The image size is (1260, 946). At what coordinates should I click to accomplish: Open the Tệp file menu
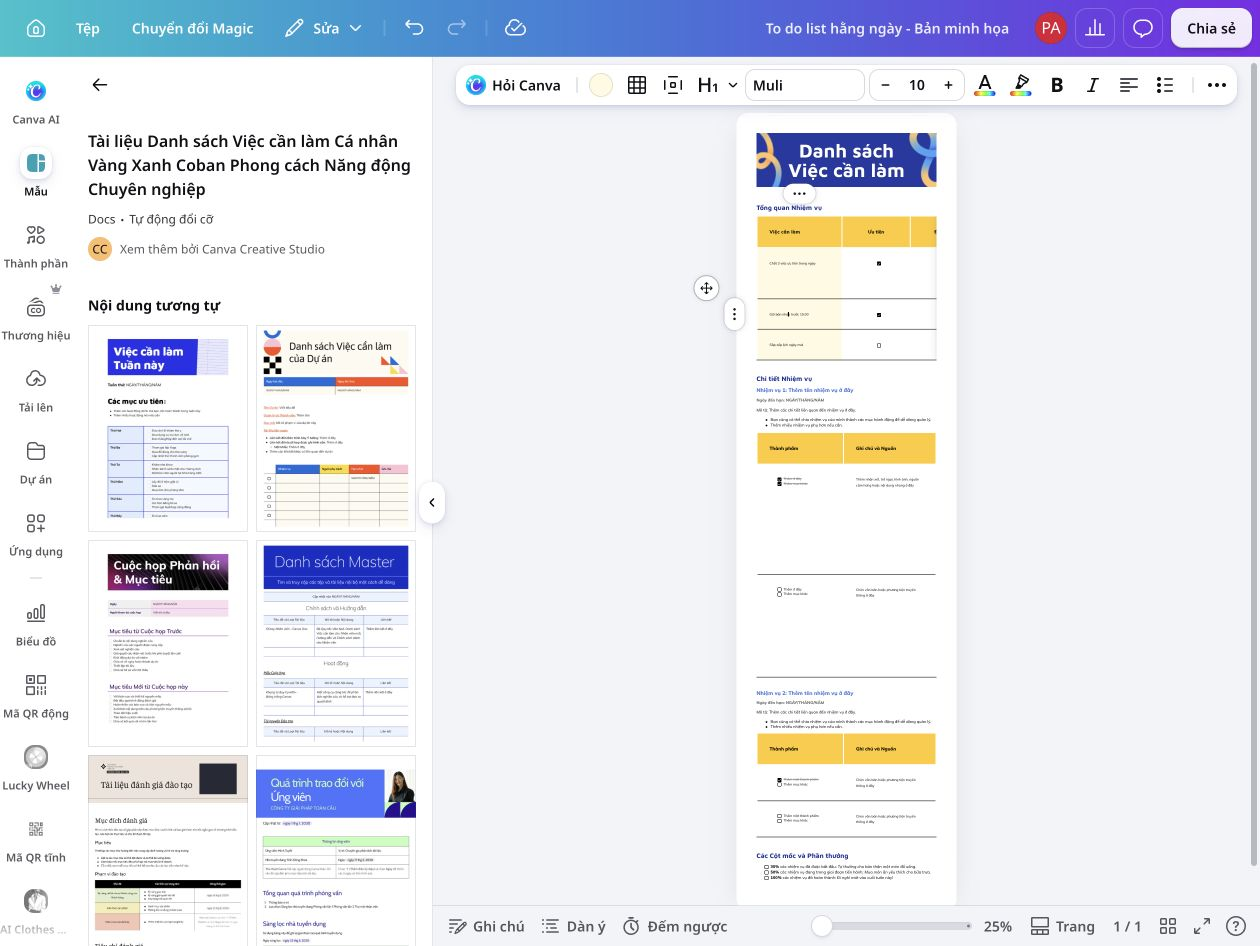(88, 28)
